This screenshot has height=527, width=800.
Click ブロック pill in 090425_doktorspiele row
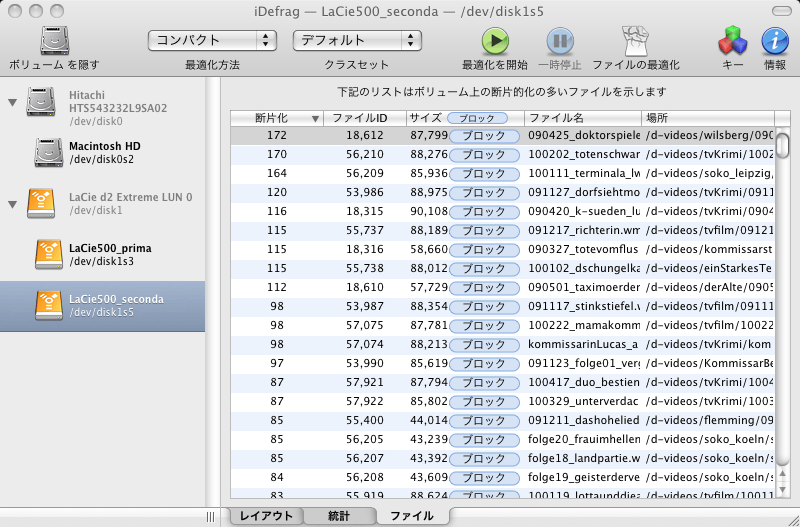pyautogui.click(x=484, y=136)
